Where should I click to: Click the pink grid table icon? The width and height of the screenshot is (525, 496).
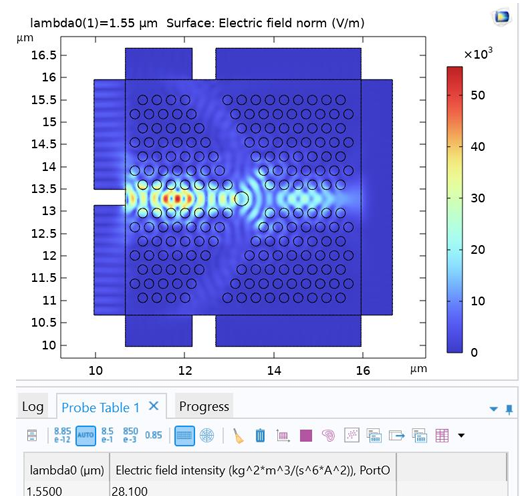click(442, 436)
